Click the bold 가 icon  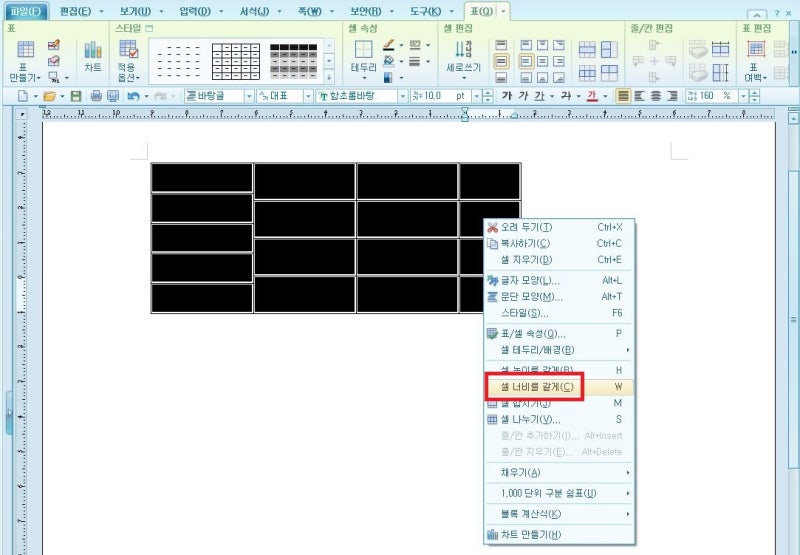pyautogui.click(x=506, y=96)
